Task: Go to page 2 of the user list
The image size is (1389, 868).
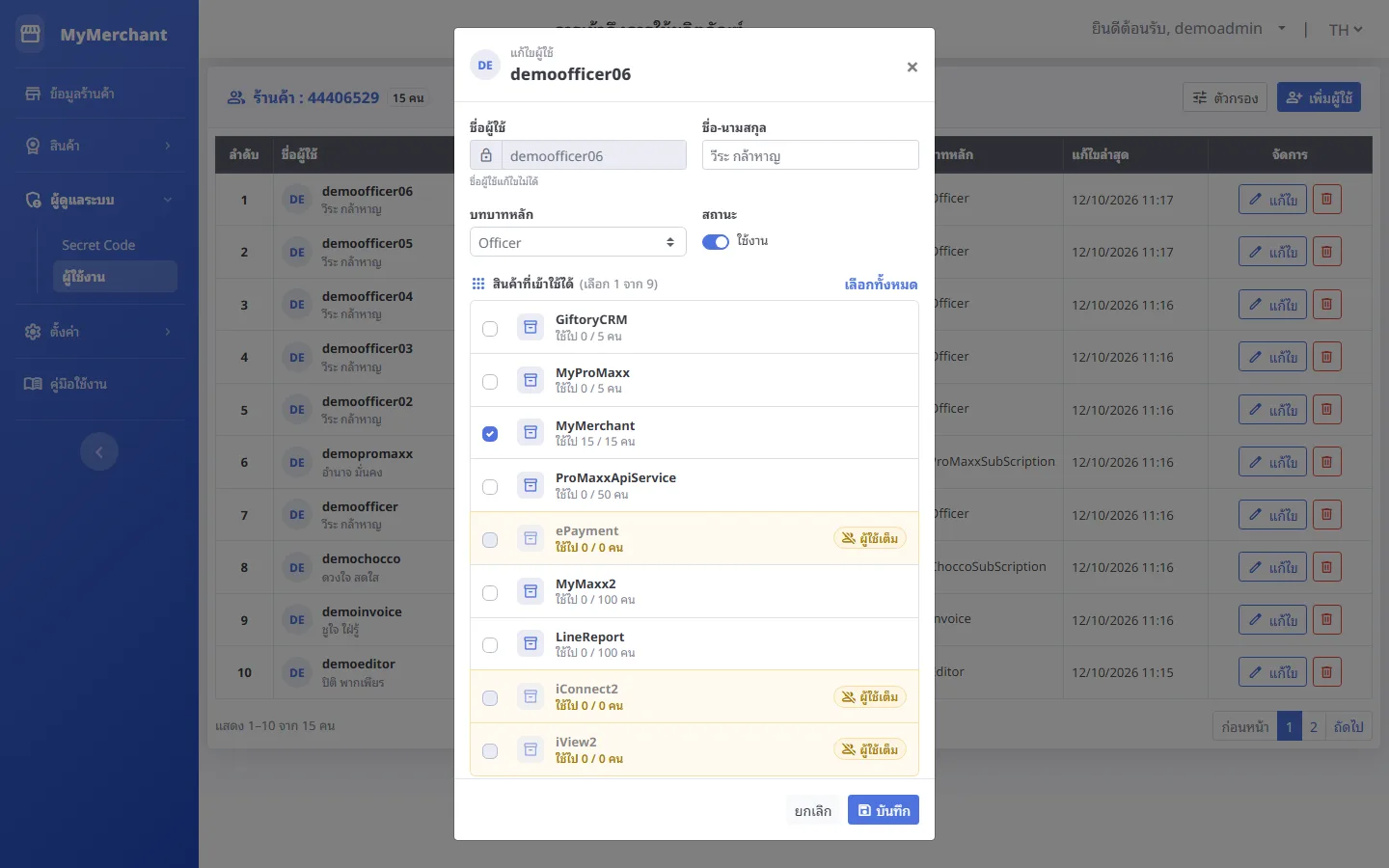Action: (x=1313, y=726)
